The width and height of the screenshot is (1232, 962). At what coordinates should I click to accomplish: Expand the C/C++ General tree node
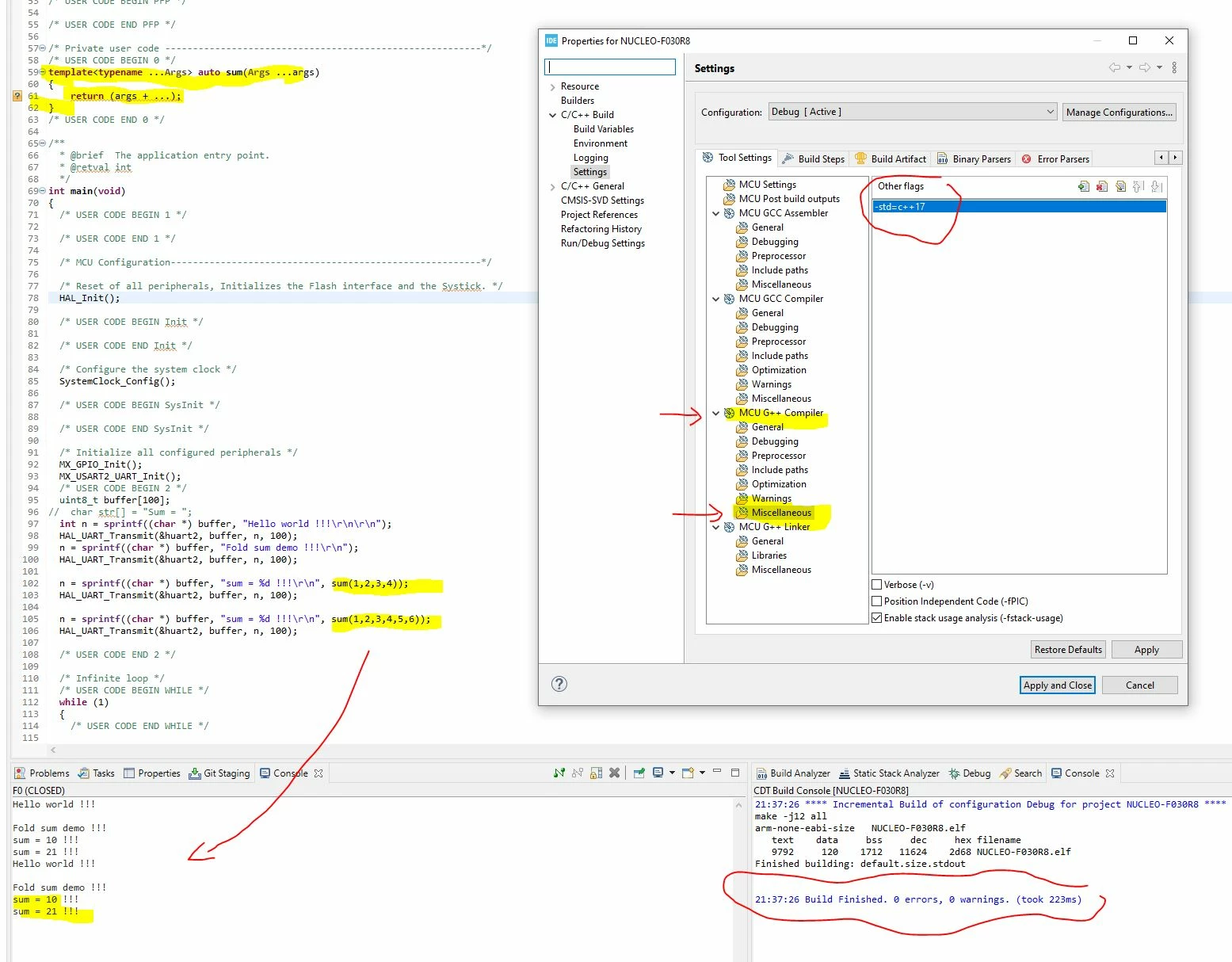(552, 187)
